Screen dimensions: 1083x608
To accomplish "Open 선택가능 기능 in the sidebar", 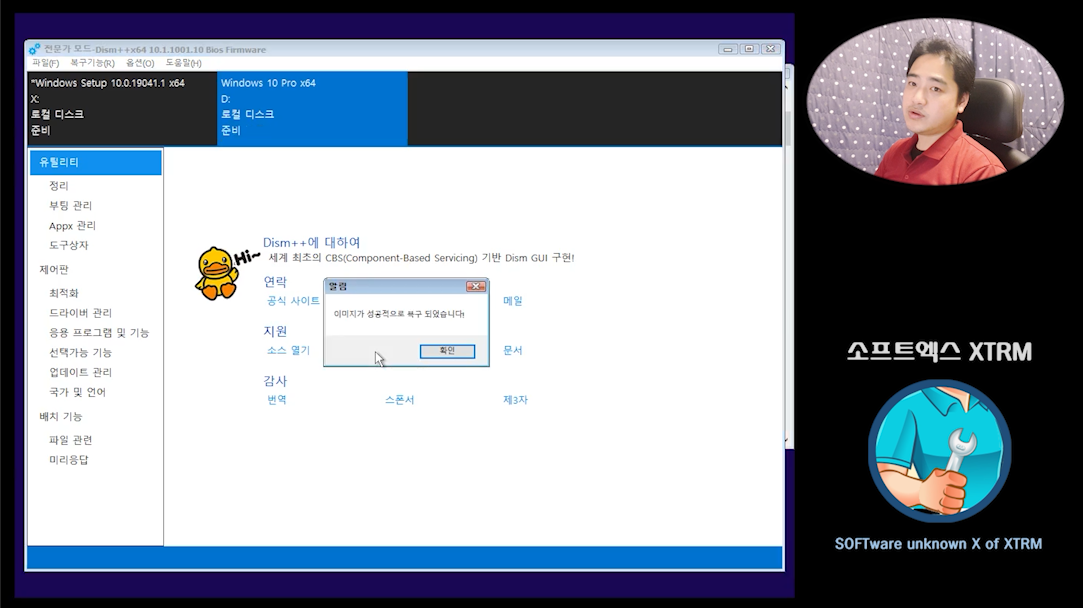I will point(80,352).
